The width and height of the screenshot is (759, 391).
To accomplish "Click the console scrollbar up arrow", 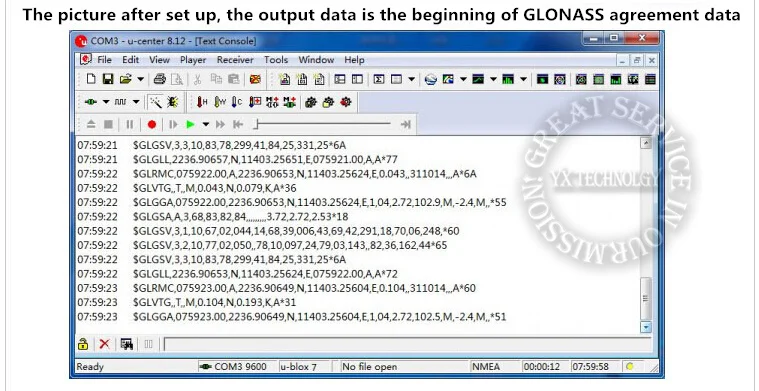I will [x=646, y=143].
